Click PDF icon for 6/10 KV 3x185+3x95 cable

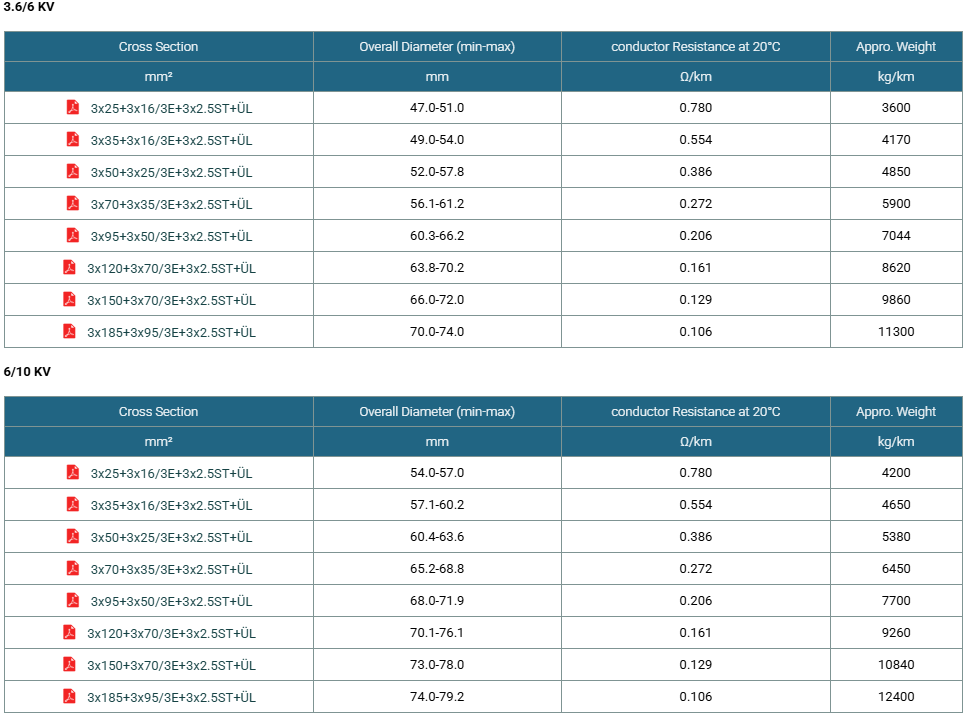point(69,697)
